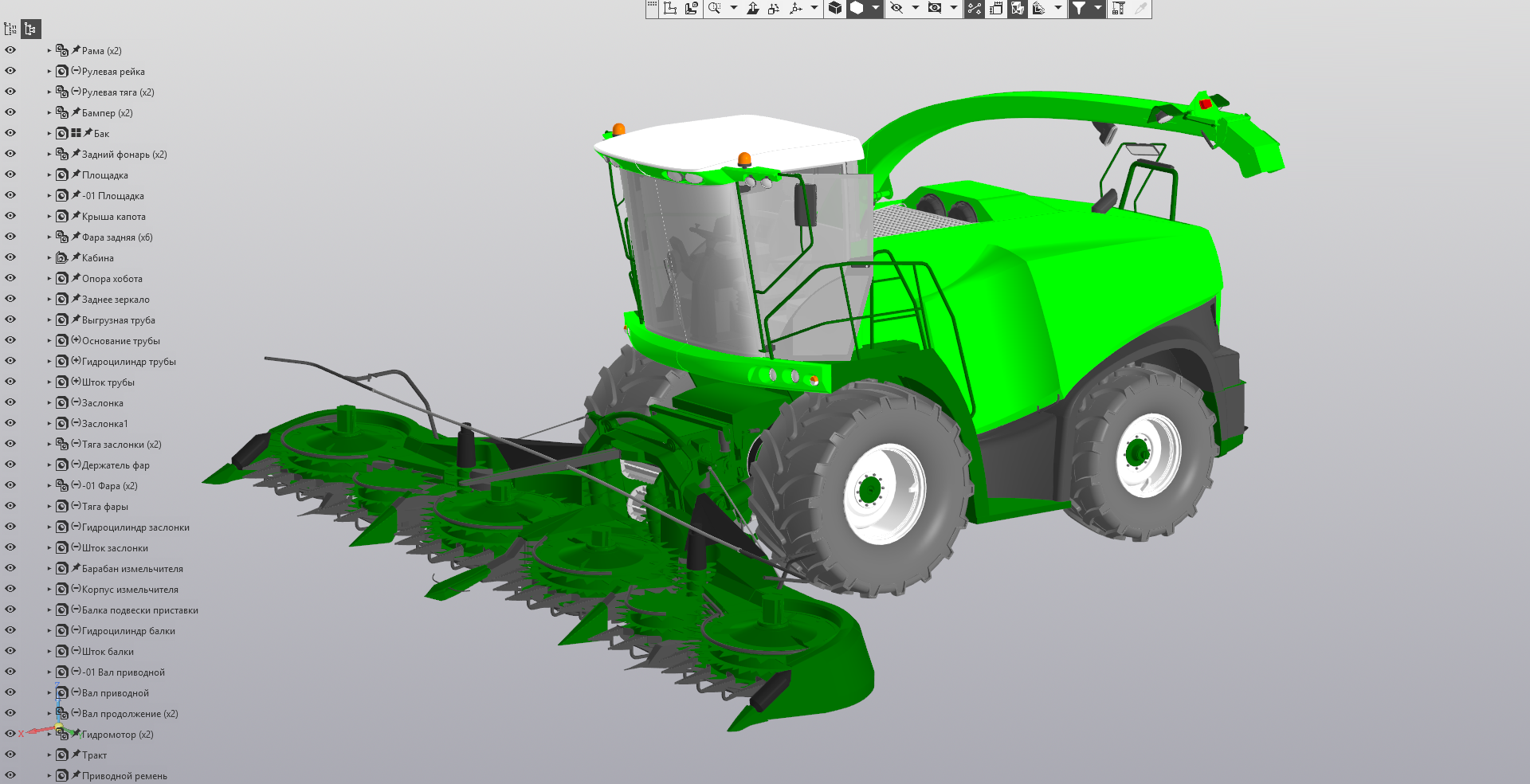Toggle eye icon for Барабан измельчителя
Viewport: 1530px width, 784px height.
pyautogui.click(x=10, y=568)
